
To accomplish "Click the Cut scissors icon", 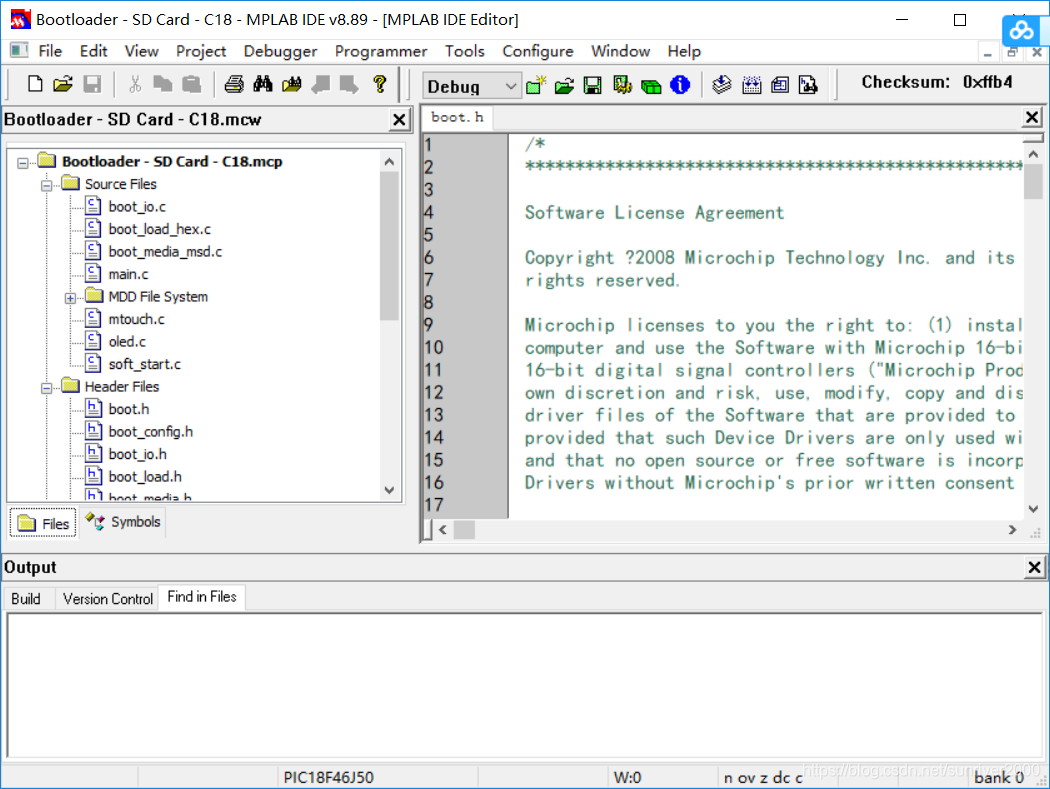I will point(135,84).
